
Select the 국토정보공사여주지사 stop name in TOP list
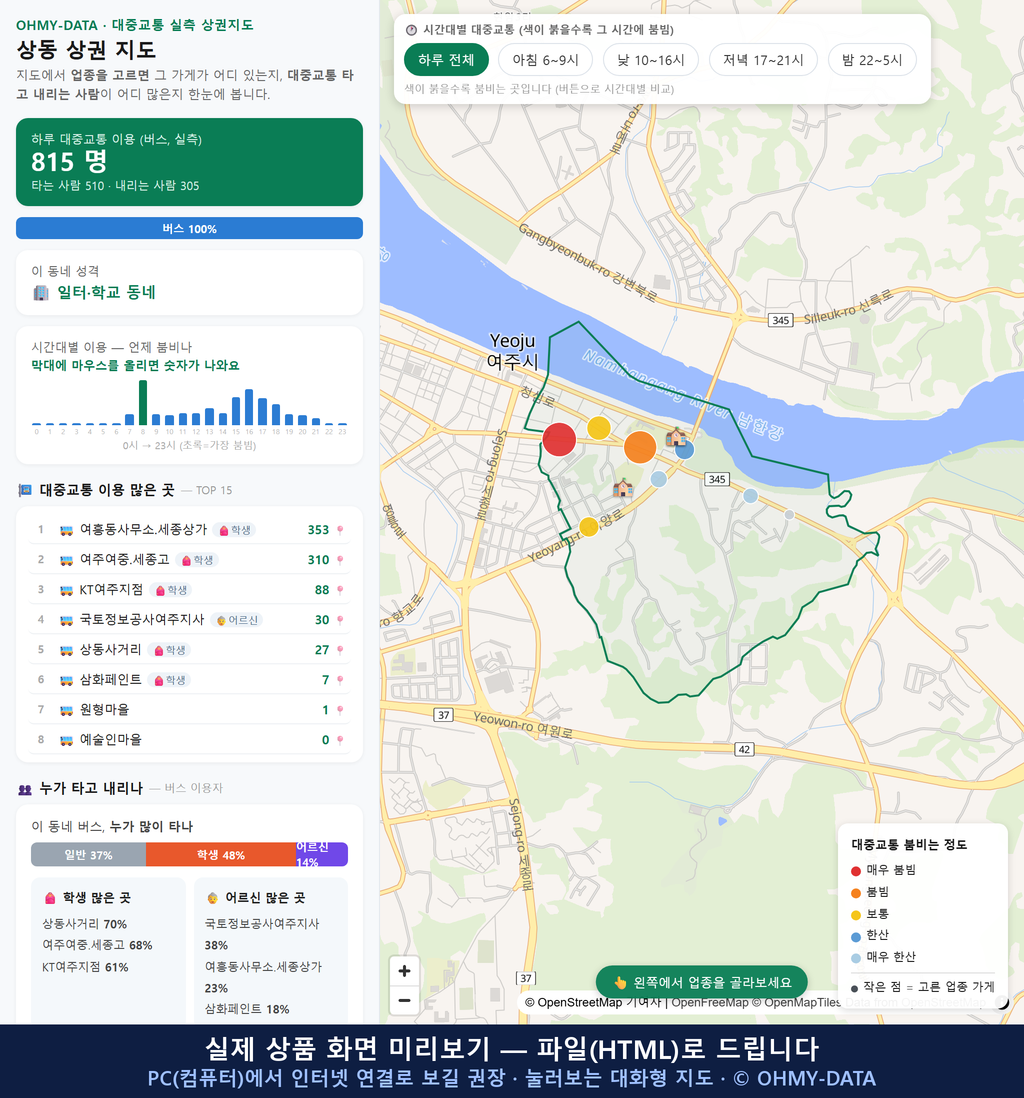tap(142, 620)
